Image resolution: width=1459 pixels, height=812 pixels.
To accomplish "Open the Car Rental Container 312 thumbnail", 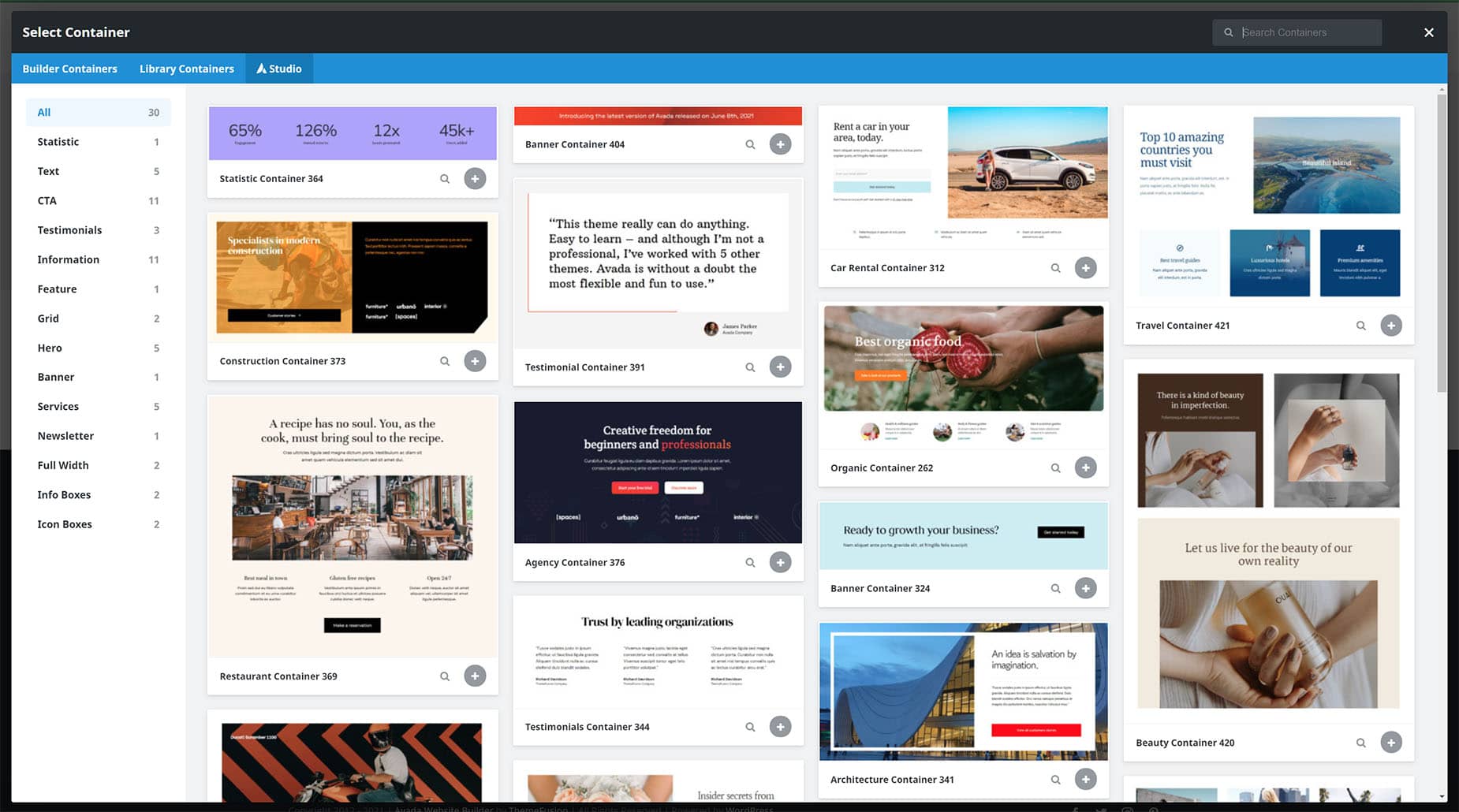I will tap(964, 178).
